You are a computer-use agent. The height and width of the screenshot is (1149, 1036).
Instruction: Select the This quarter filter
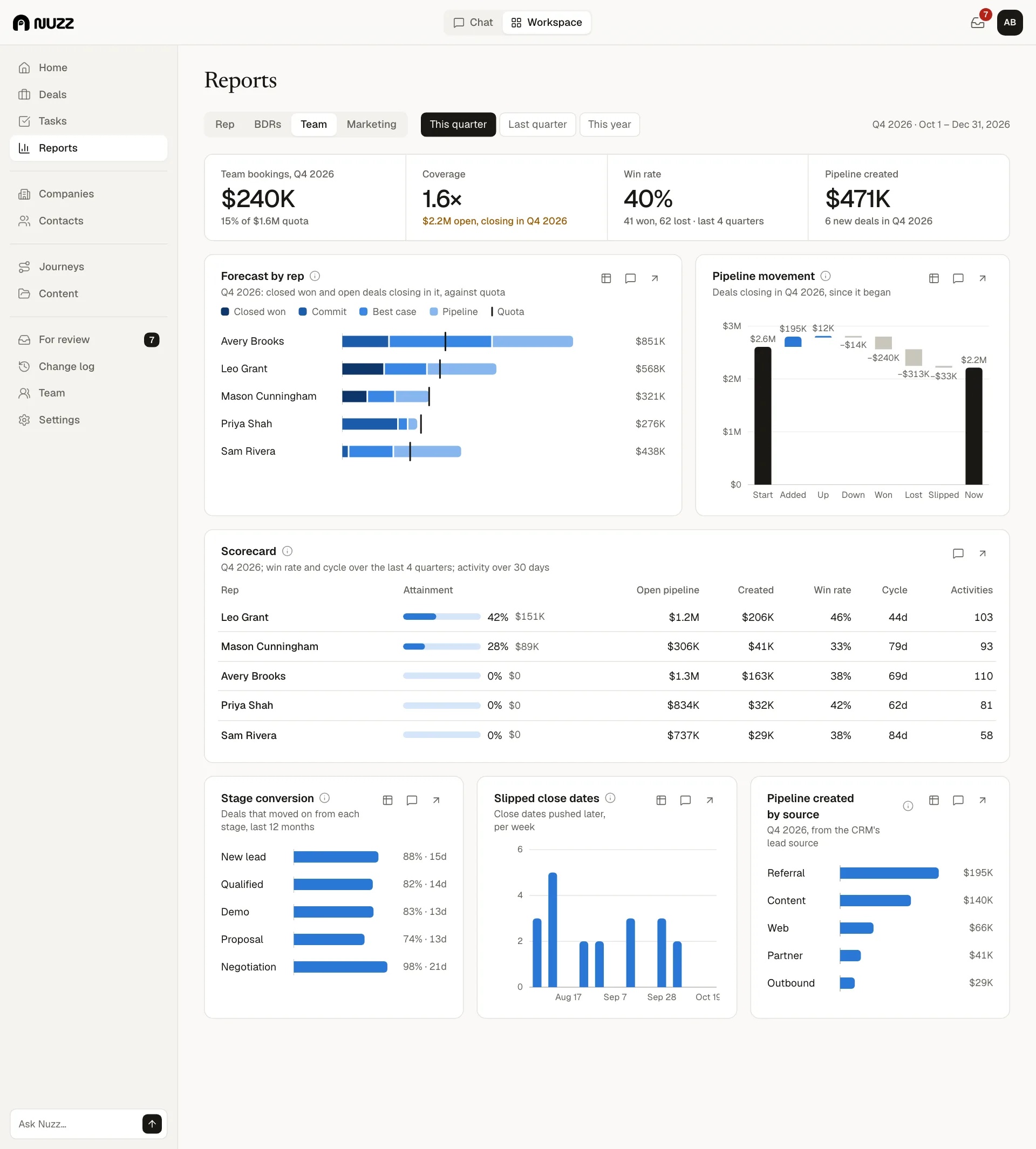point(458,125)
